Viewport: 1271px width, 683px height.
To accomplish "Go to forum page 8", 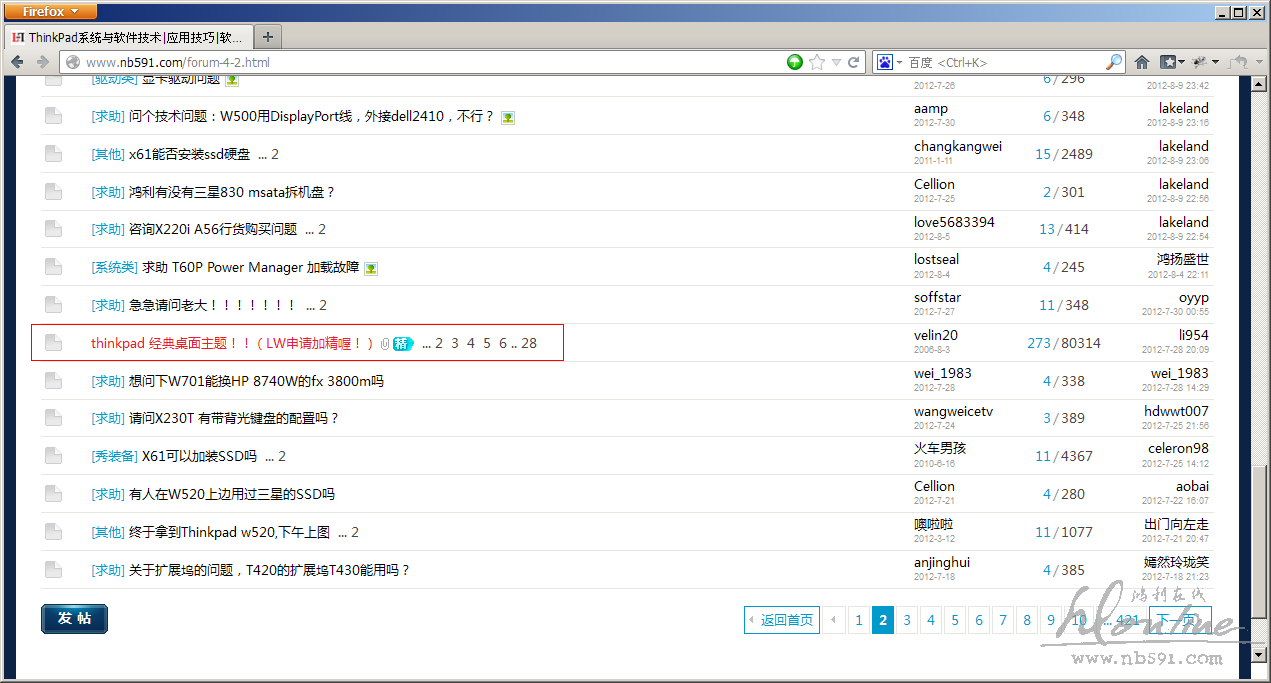I will click(1026, 620).
